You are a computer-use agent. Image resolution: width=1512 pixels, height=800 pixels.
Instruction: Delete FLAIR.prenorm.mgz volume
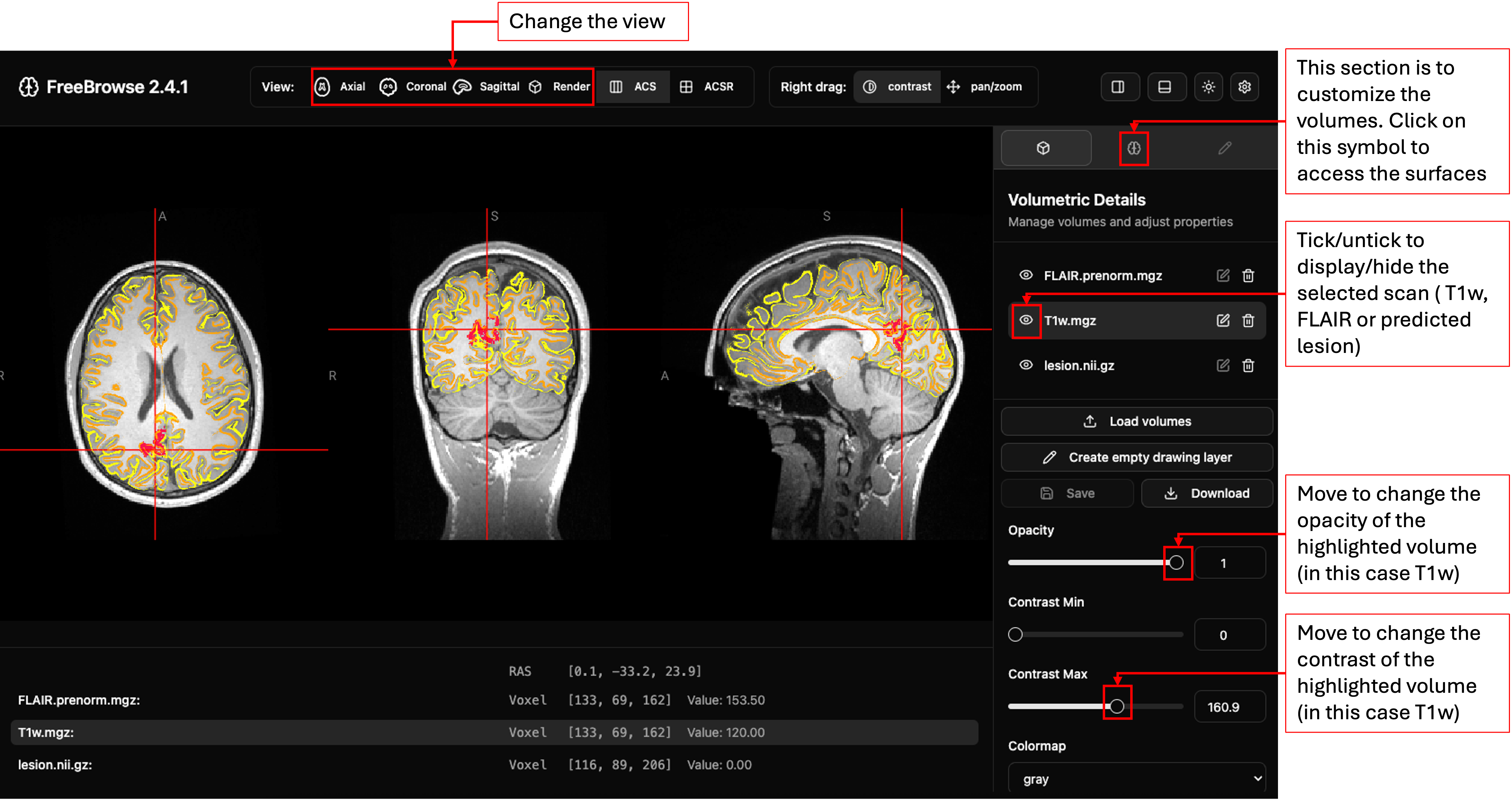click(1248, 275)
